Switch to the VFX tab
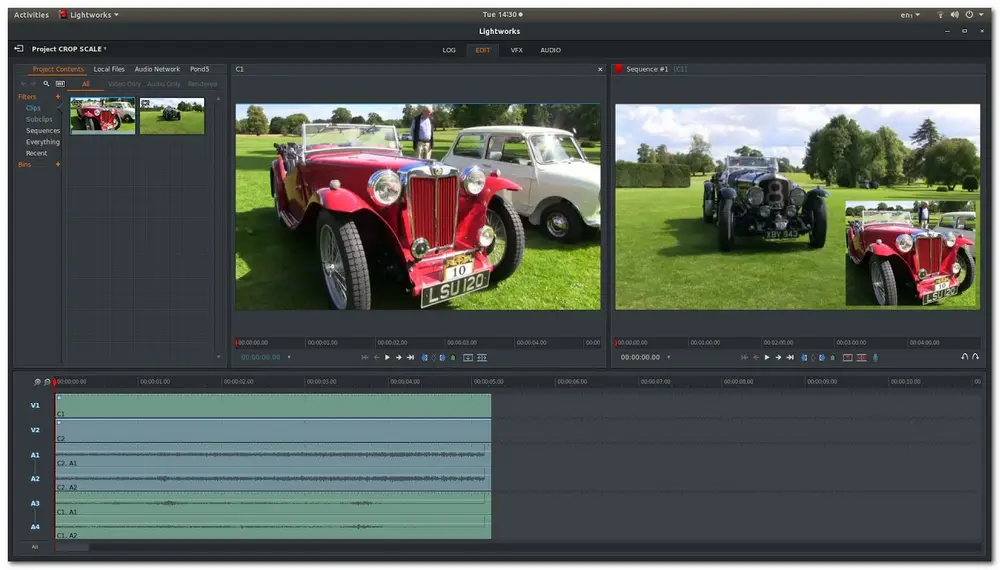Viewport: 1000px width, 570px height. click(516, 50)
